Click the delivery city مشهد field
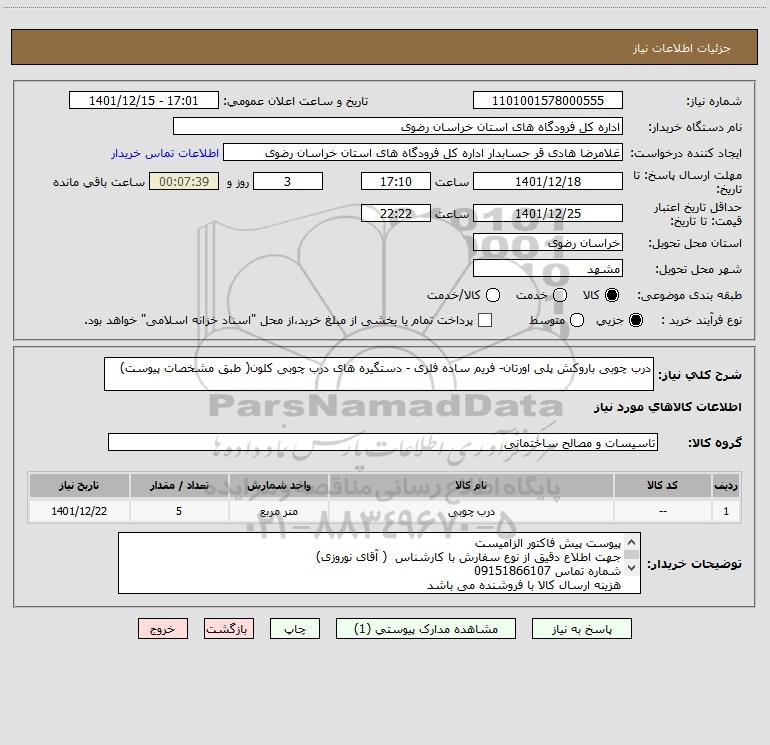This screenshot has width=770, height=745. coord(548,269)
